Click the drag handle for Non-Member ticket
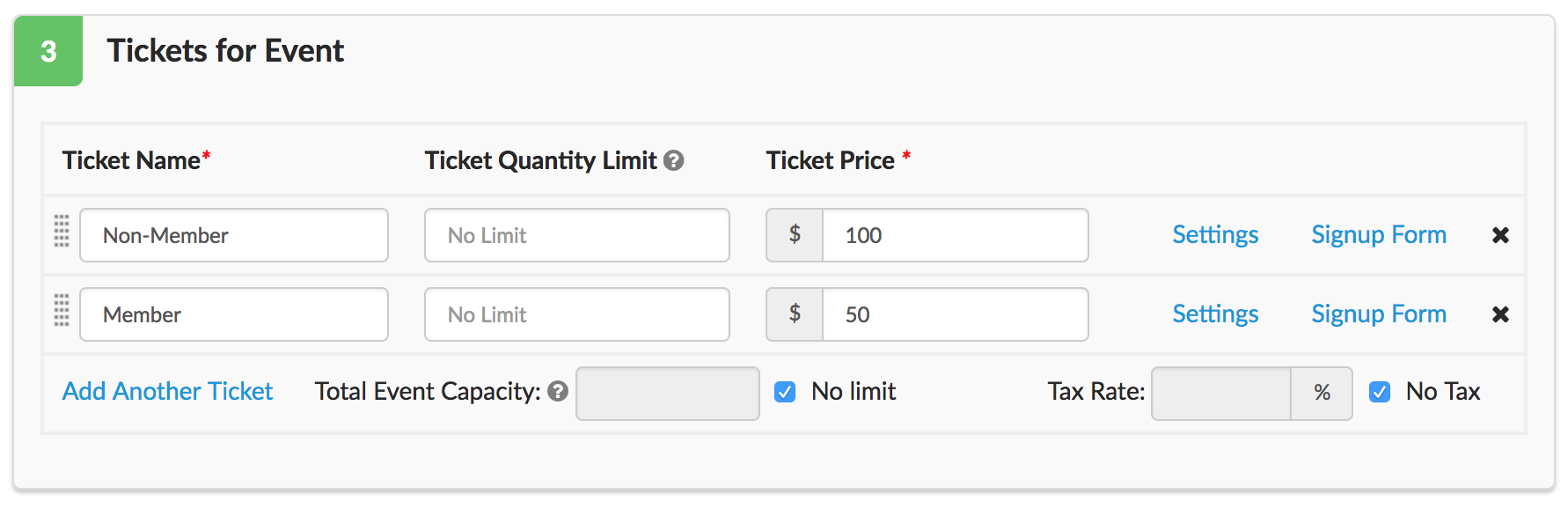 (x=62, y=232)
